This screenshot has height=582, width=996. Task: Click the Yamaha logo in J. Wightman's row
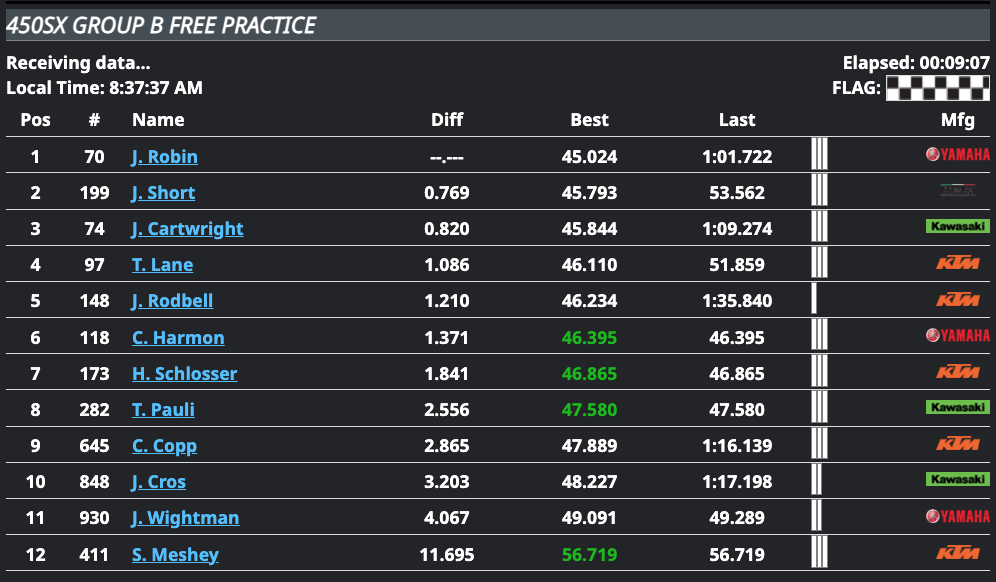point(957,516)
